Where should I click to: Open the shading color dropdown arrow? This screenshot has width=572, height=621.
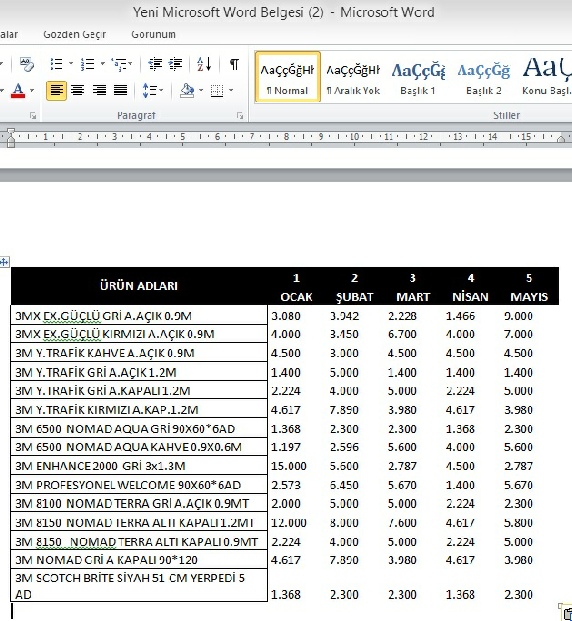tap(201, 90)
